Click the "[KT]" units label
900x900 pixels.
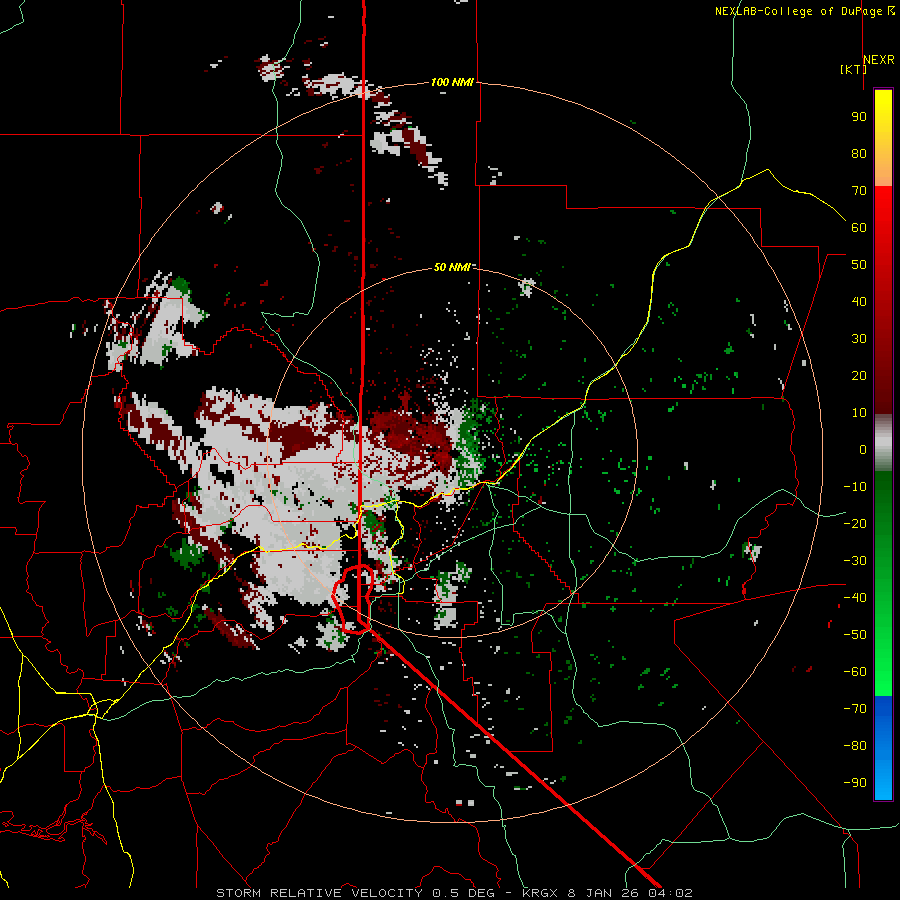point(853,69)
